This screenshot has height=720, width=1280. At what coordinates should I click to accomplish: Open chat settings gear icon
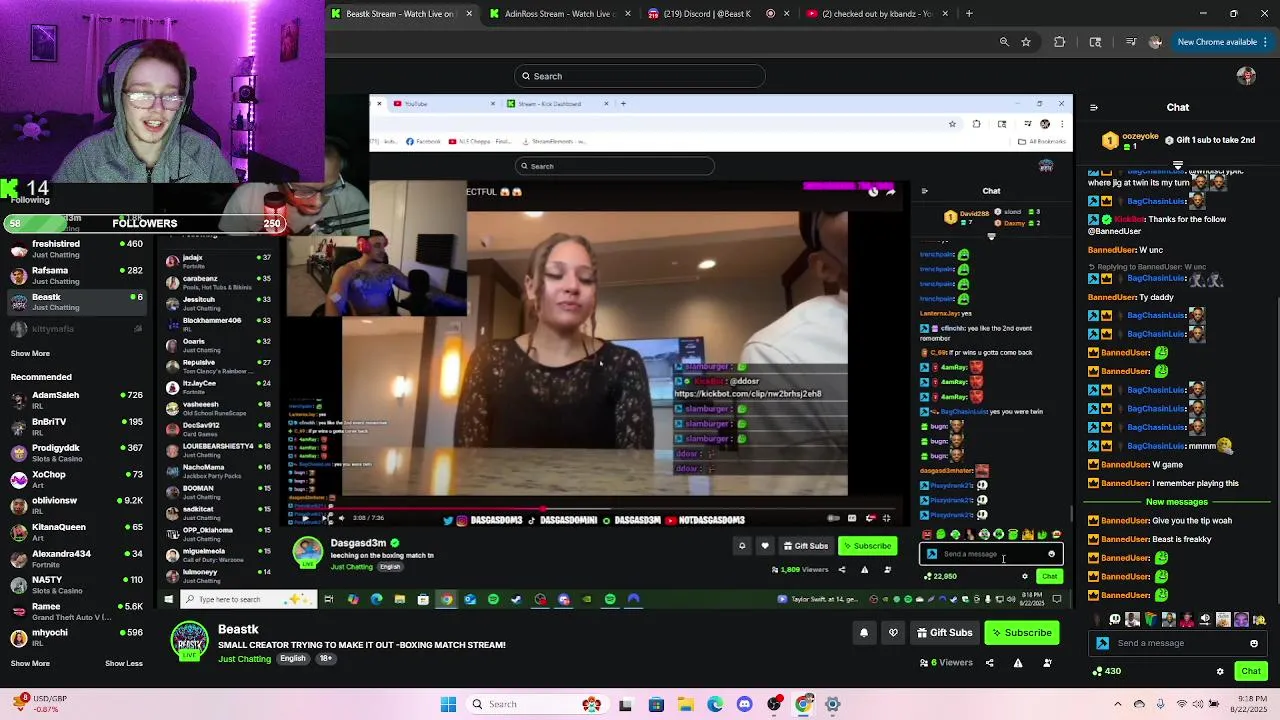pyautogui.click(x=1220, y=671)
